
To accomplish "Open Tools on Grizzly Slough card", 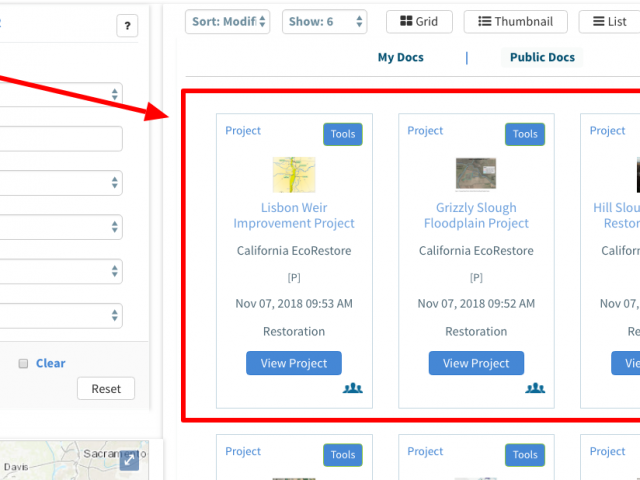I will click(525, 134).
